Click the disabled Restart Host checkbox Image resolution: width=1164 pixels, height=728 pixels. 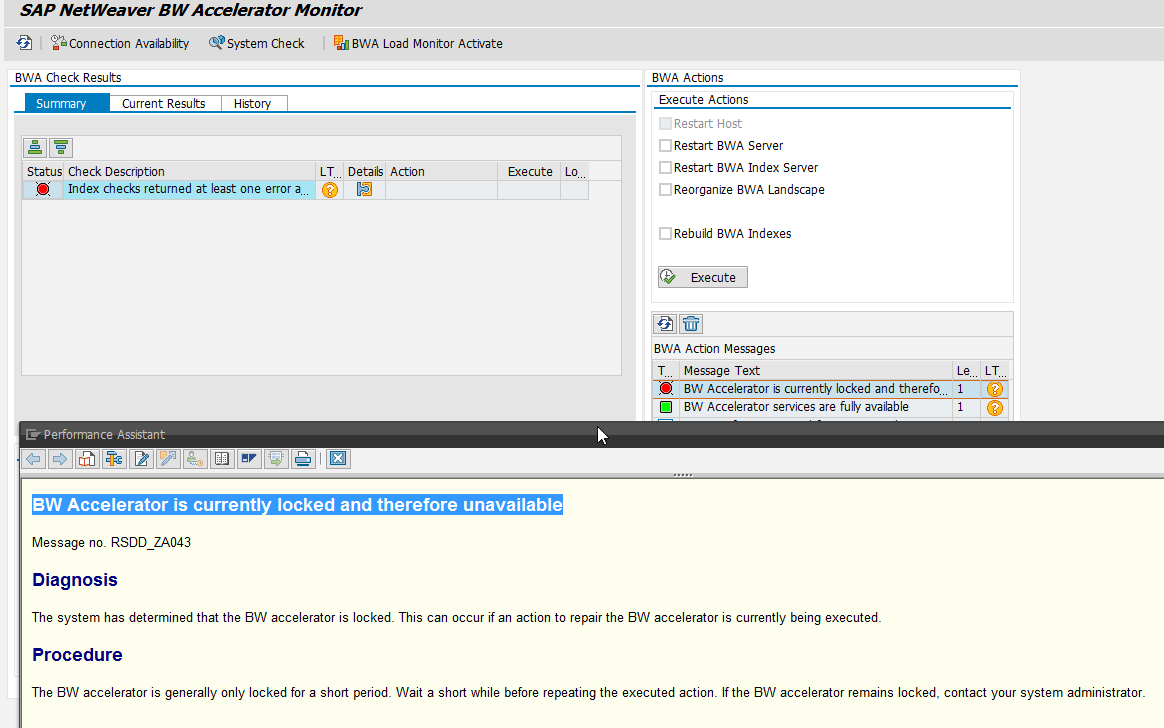[665, 123]
